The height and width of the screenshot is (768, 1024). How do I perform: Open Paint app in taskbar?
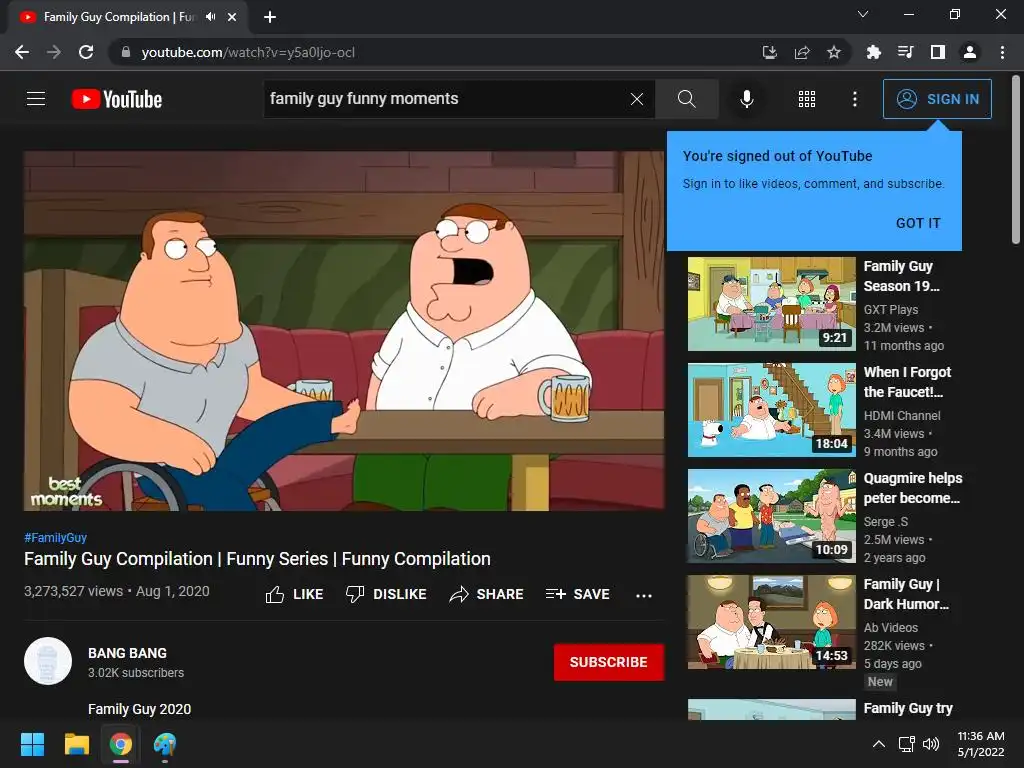(165, 744)
